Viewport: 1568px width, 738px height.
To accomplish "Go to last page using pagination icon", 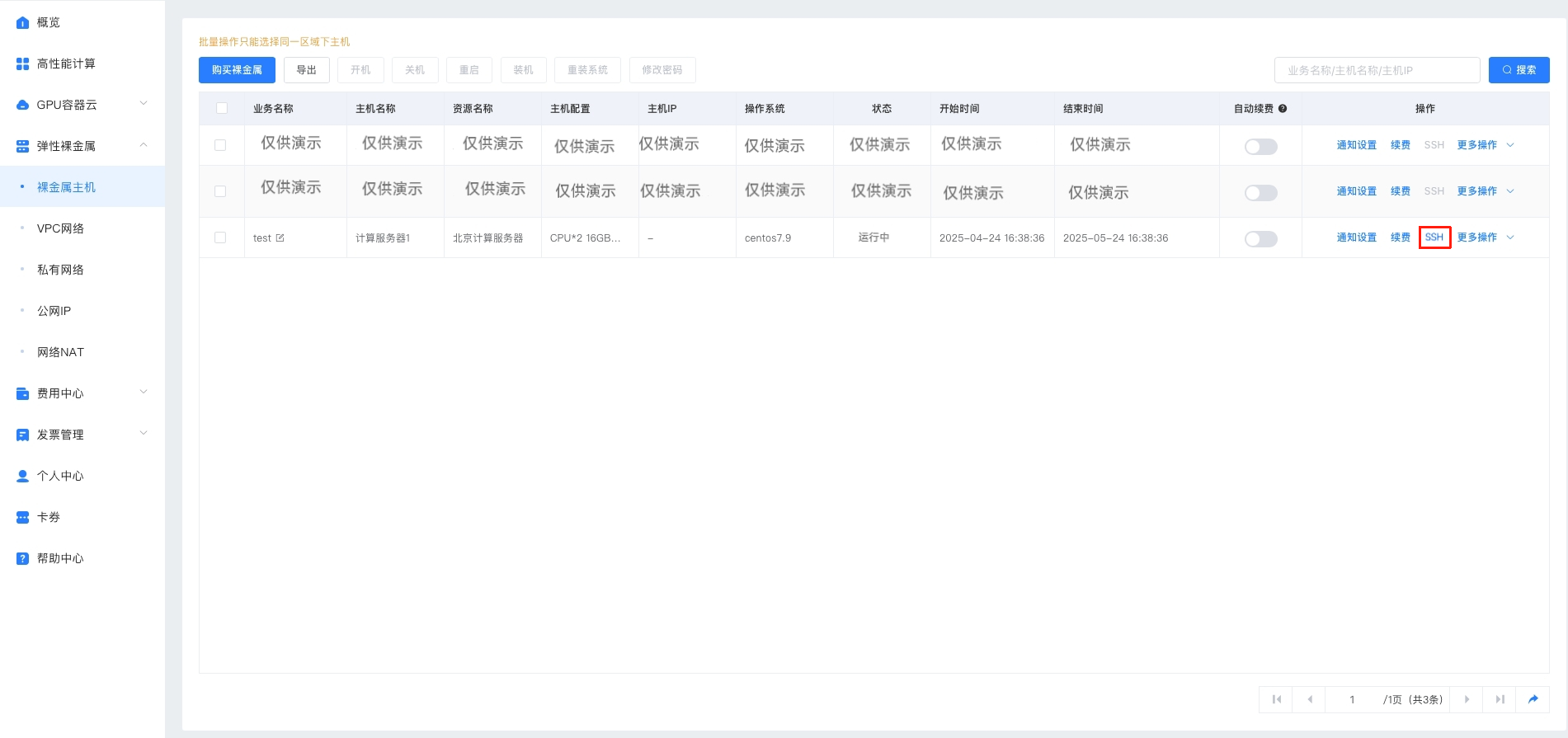I will tap(1500, 699).
